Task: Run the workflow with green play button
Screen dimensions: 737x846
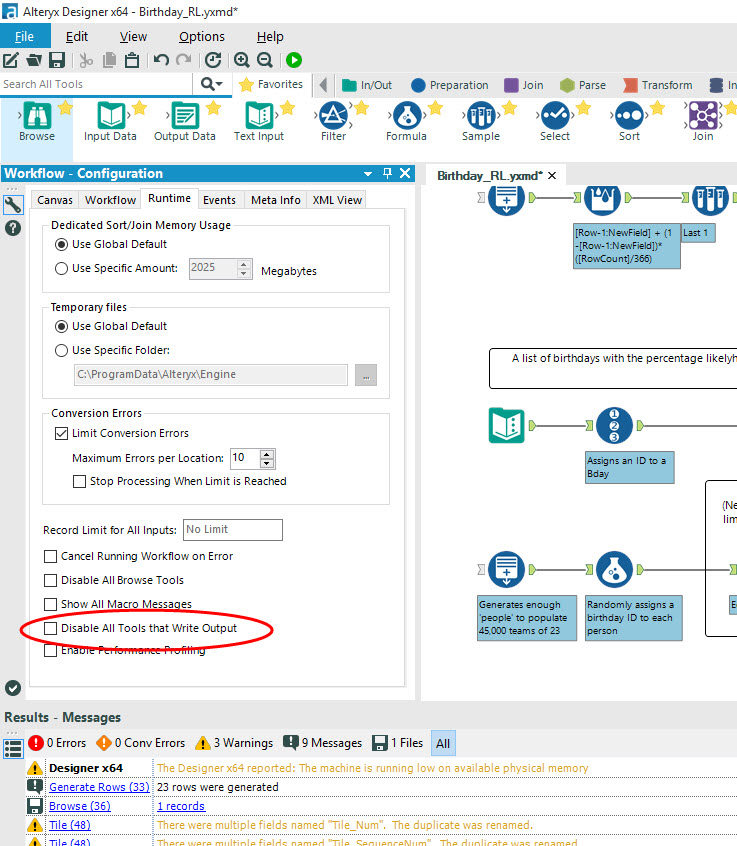Action: 294,60
